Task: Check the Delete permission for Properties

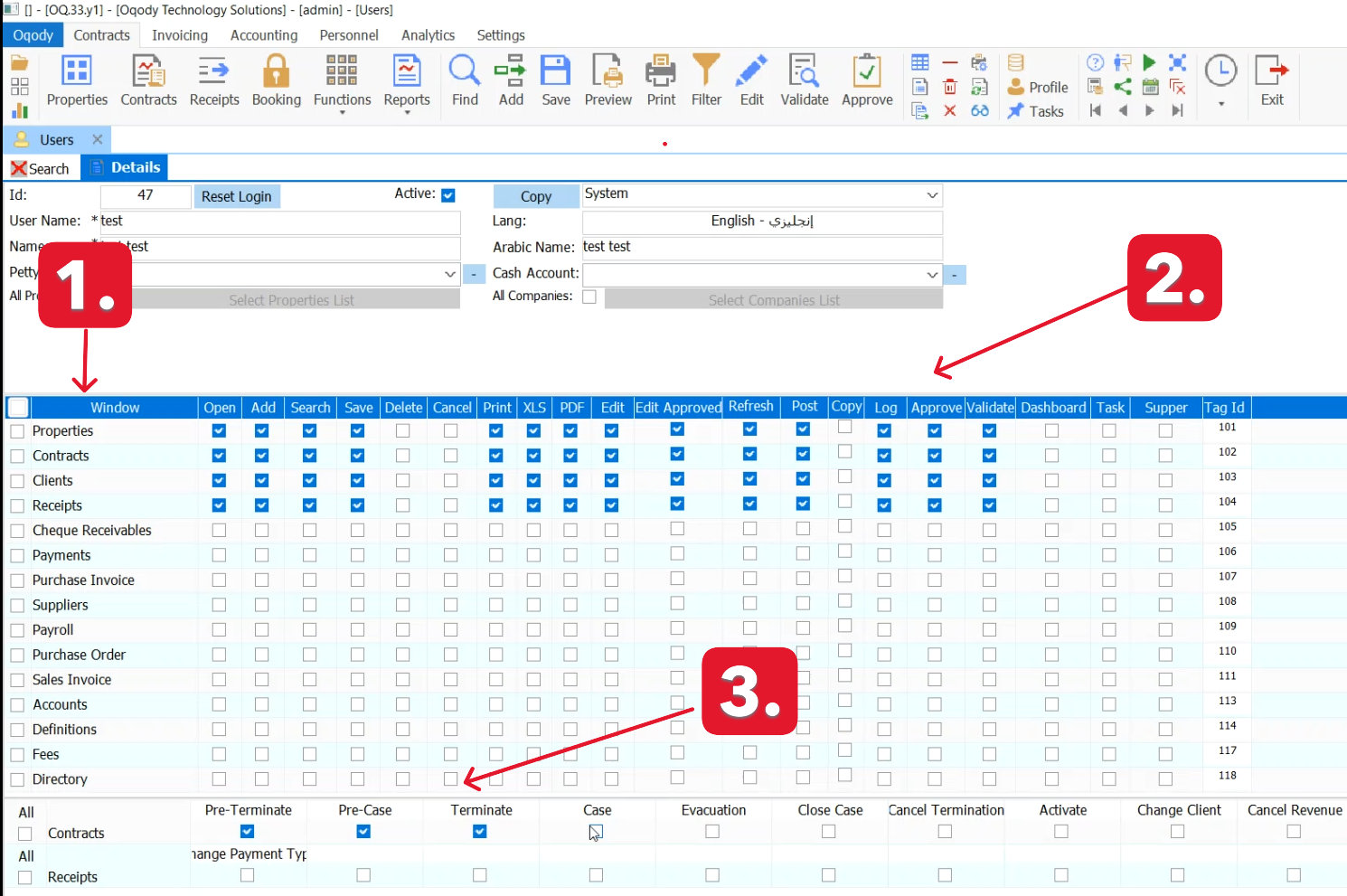Action: [403, 431]
